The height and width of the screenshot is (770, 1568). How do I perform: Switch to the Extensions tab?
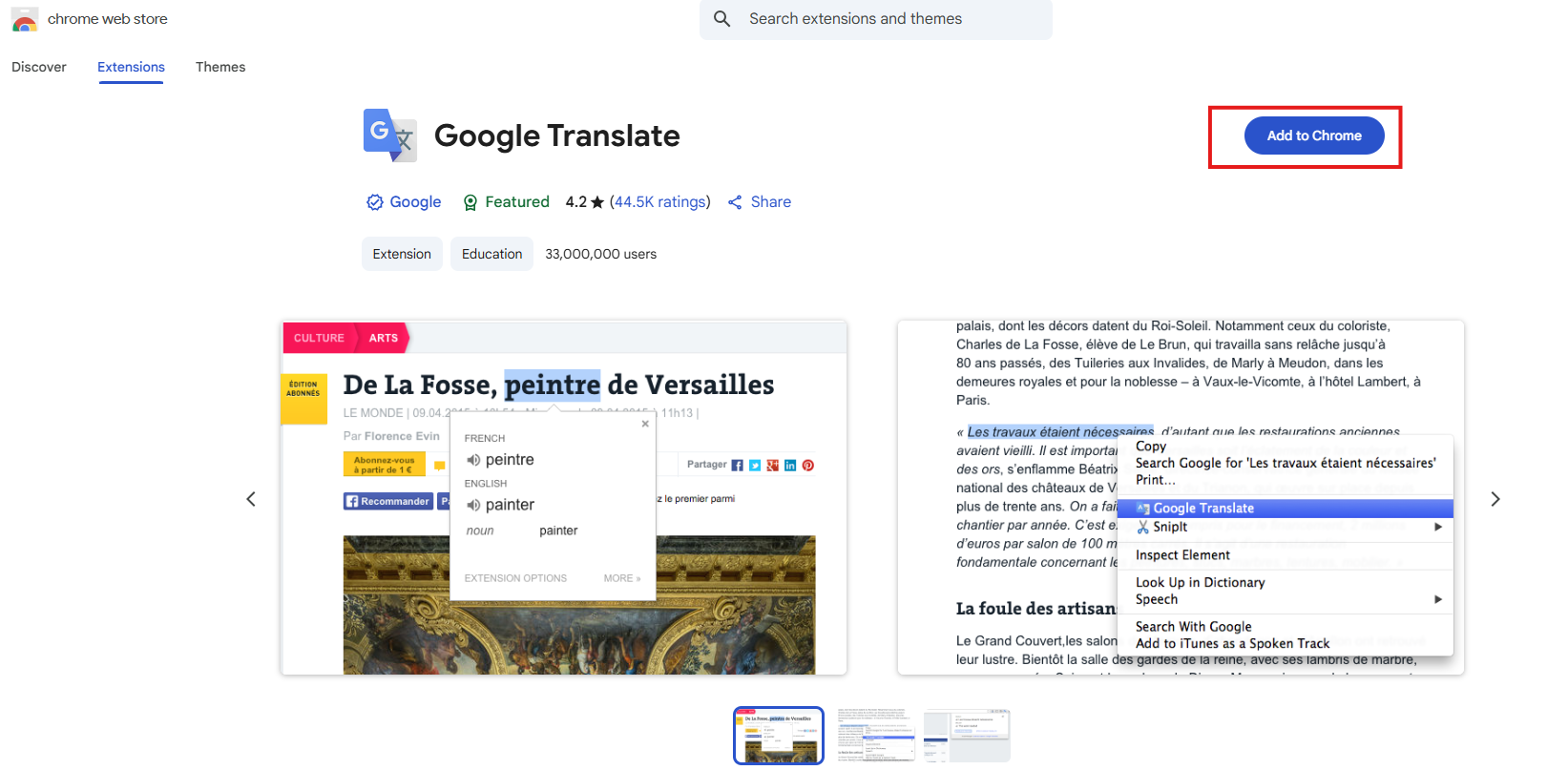coord(131,67)
